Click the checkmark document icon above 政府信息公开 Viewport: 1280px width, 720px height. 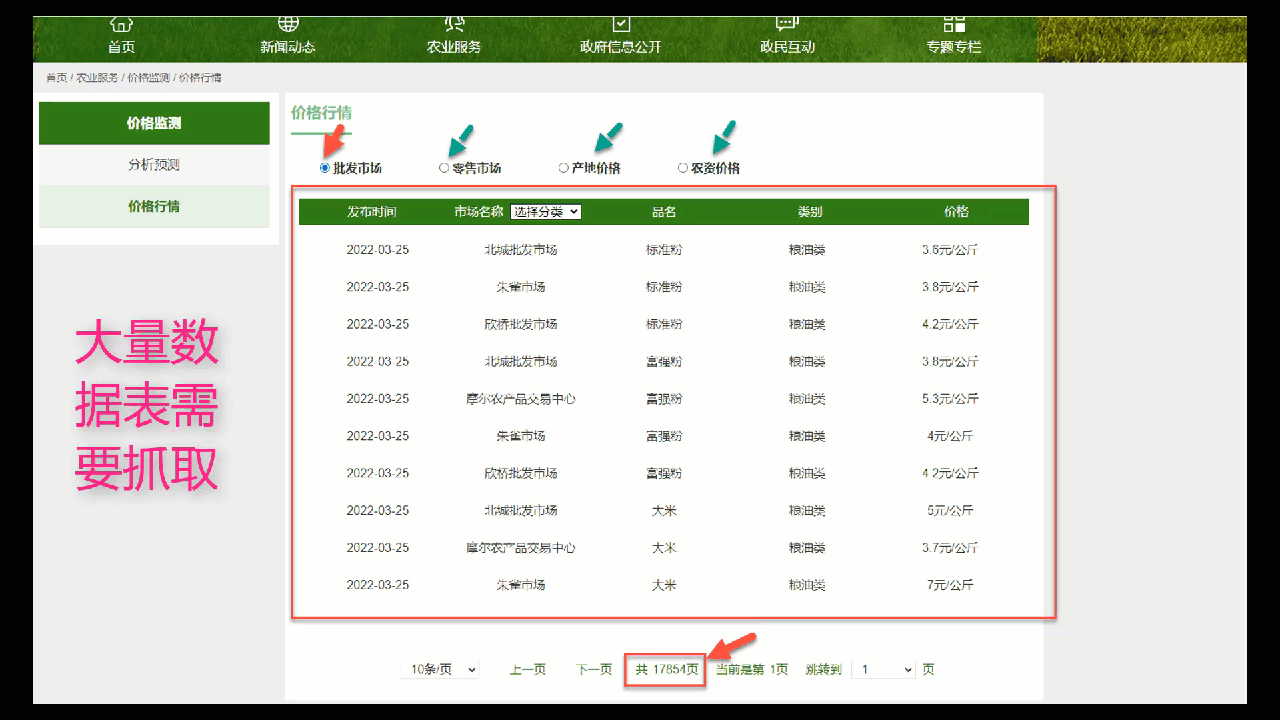click(x=621, y=24)
